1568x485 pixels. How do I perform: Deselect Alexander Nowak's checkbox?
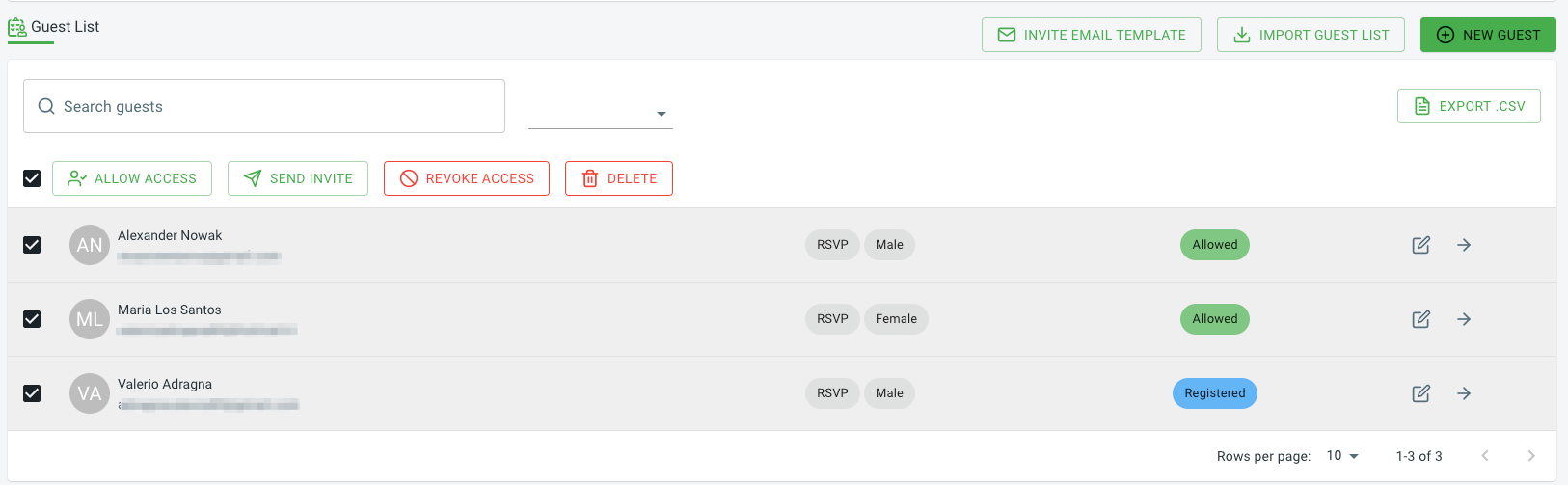32,245
